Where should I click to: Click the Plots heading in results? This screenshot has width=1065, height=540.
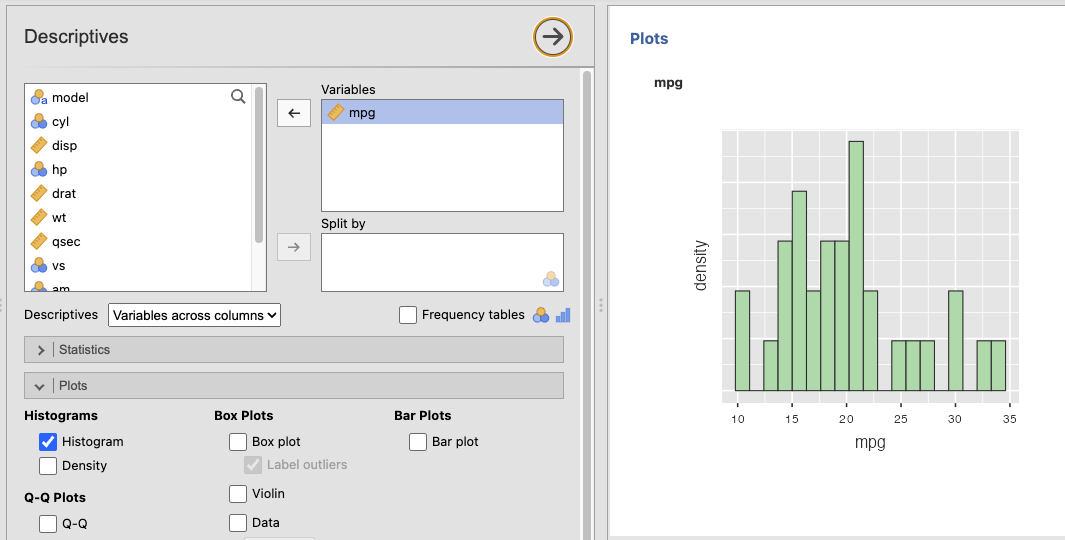(x=648, y=39)
